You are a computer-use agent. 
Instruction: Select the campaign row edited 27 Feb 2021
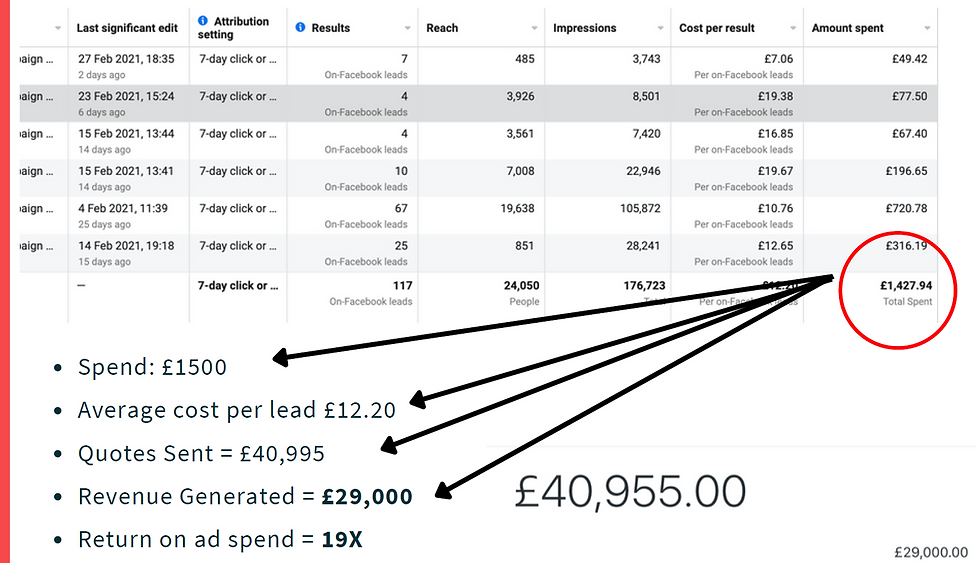(x=478, y=66)
